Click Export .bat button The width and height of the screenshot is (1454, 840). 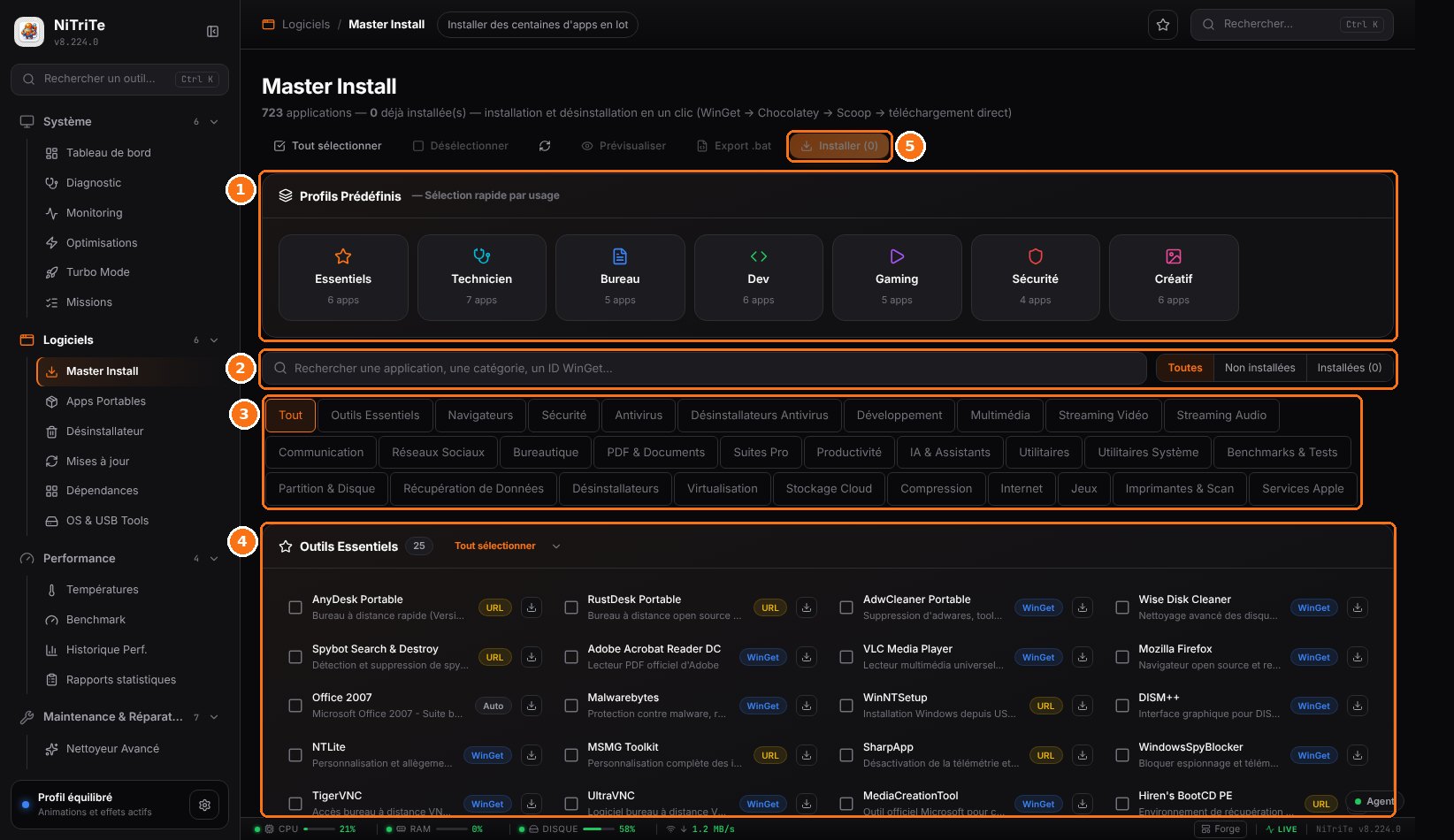pos(734,146)
